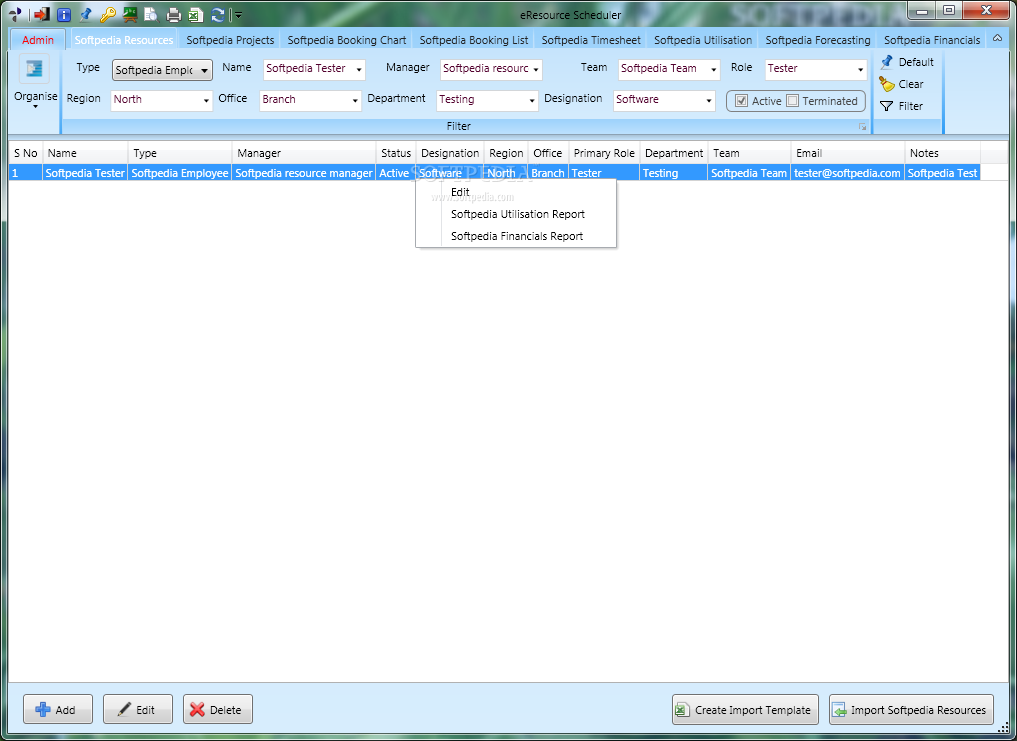Viewport: 1017px width, 741px height.
Task: Click the Excel export icon in quick toolbar
Action: tap(195, 14)
